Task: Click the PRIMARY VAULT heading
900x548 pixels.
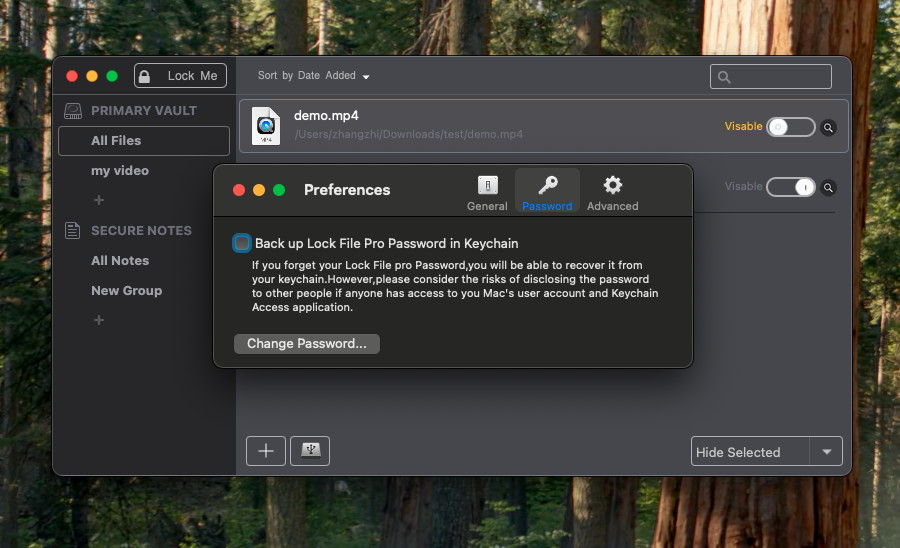Action: coord(143,111)
